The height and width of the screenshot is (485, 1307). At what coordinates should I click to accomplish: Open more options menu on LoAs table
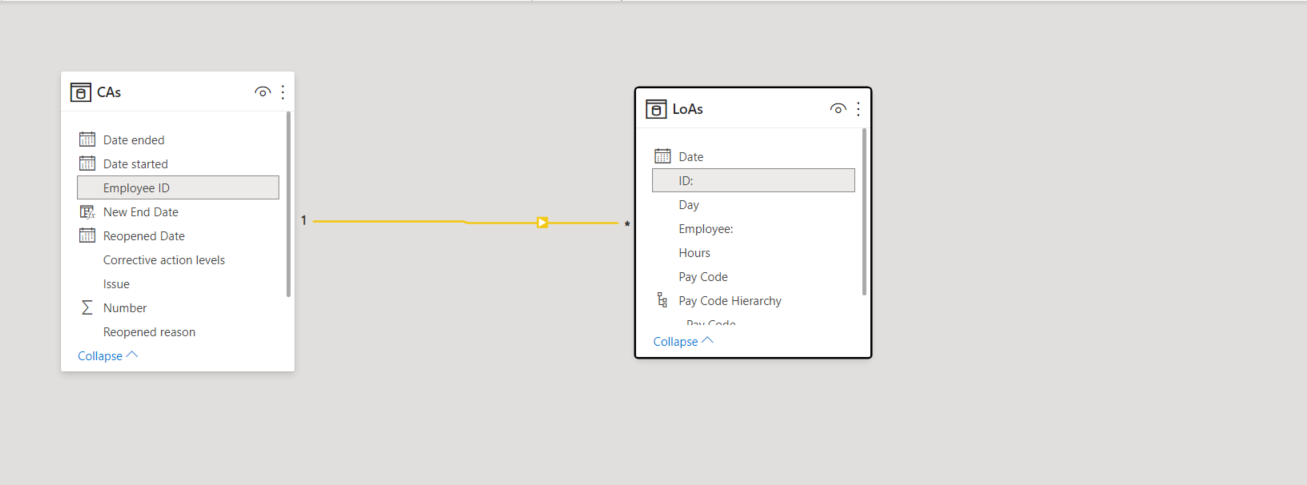[858, 109]
